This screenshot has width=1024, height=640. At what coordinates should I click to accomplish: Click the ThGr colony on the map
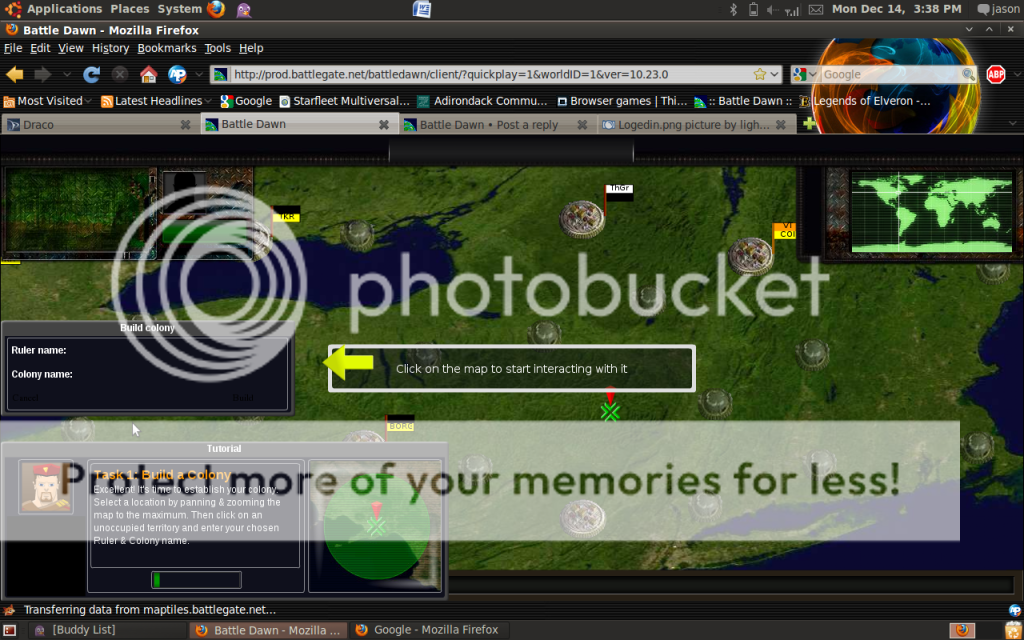582,218
